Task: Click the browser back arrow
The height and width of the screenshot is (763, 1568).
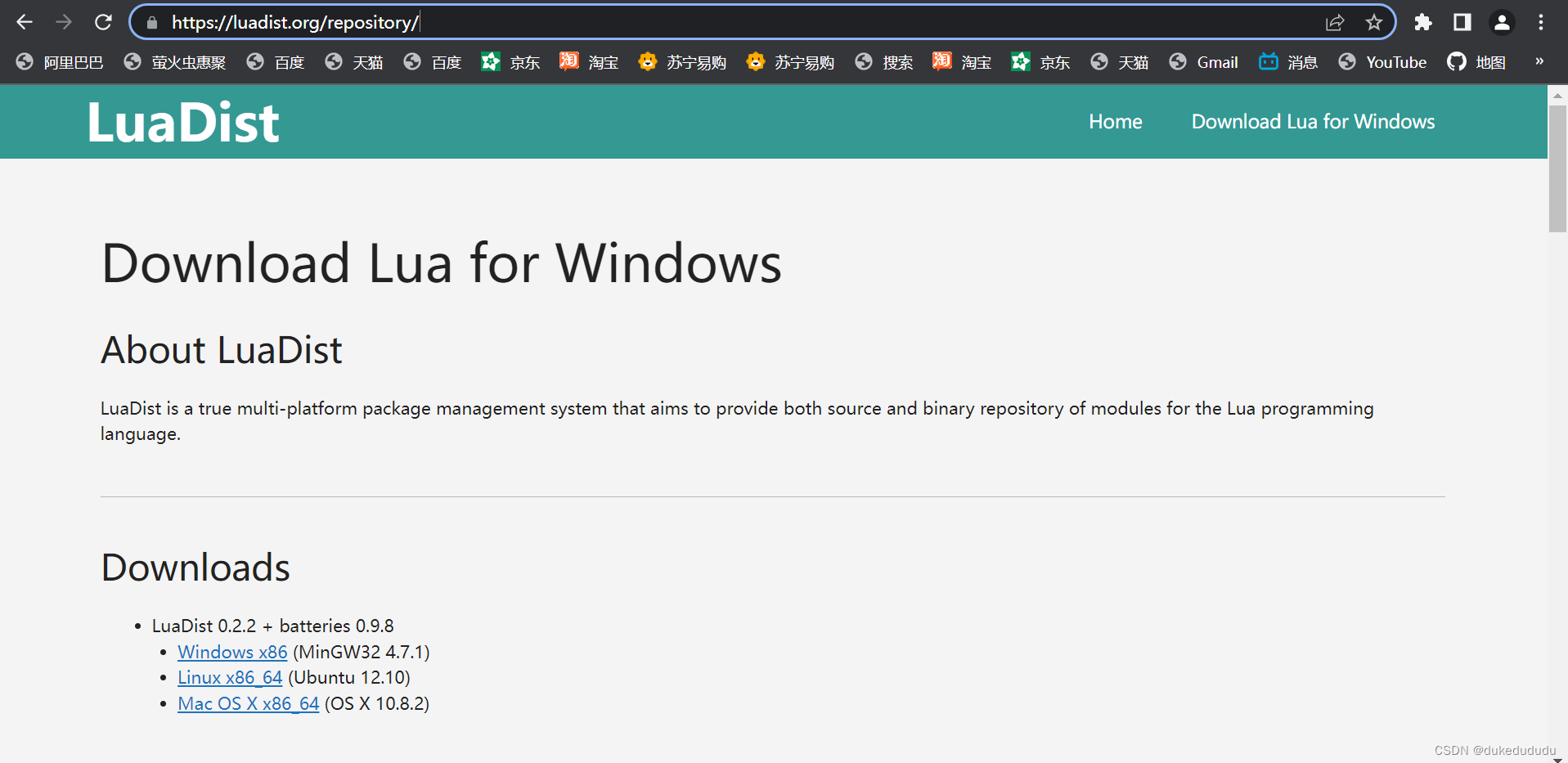Action: pyautogui.click(x=25, y=22)
